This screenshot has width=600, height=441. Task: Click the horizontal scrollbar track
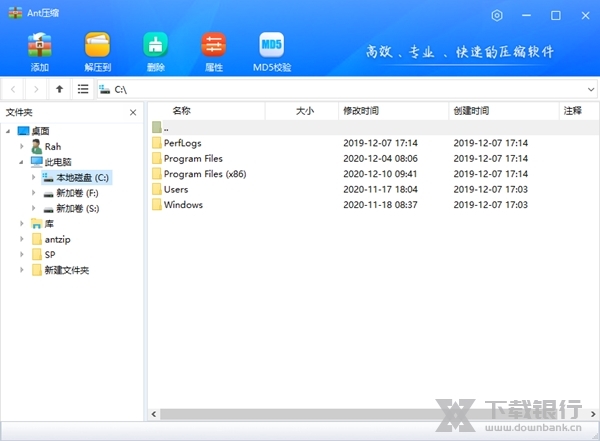pyautogui.click(x=373, y=414)
